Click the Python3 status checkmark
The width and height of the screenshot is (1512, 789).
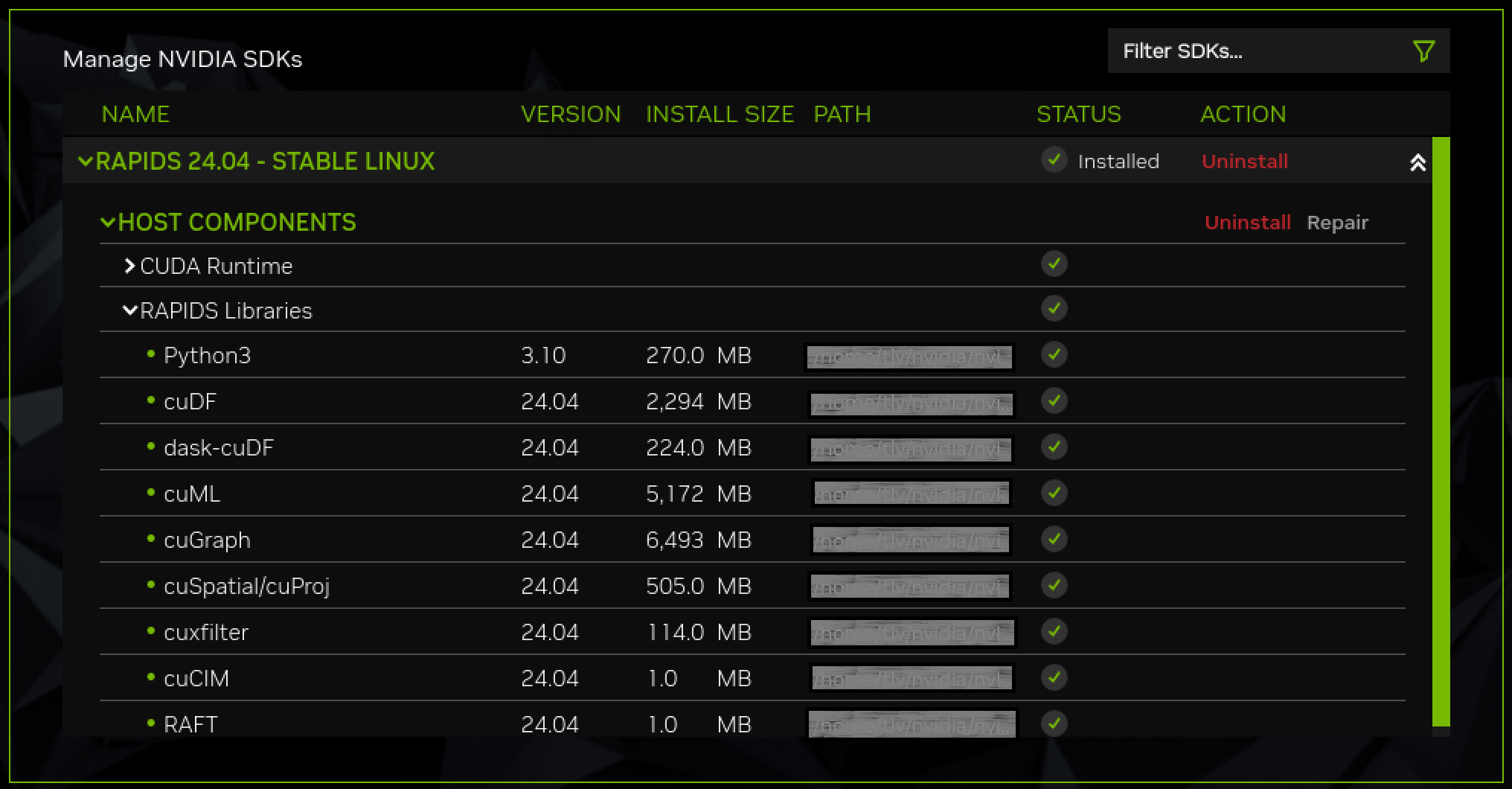point(1054,354)
